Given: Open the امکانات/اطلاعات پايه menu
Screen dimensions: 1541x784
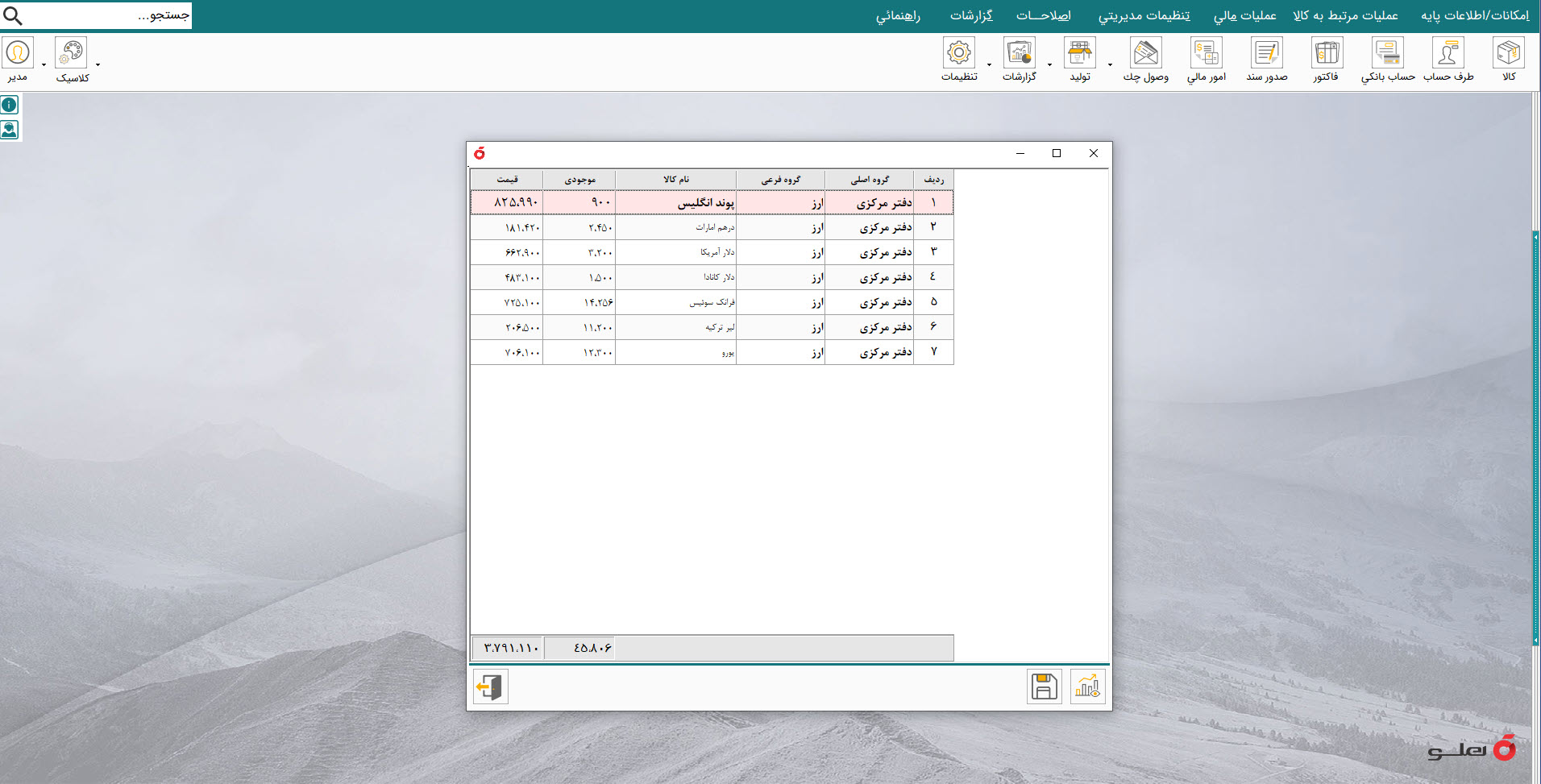Looking at the screenshot, I should [x=1474, y=15].
